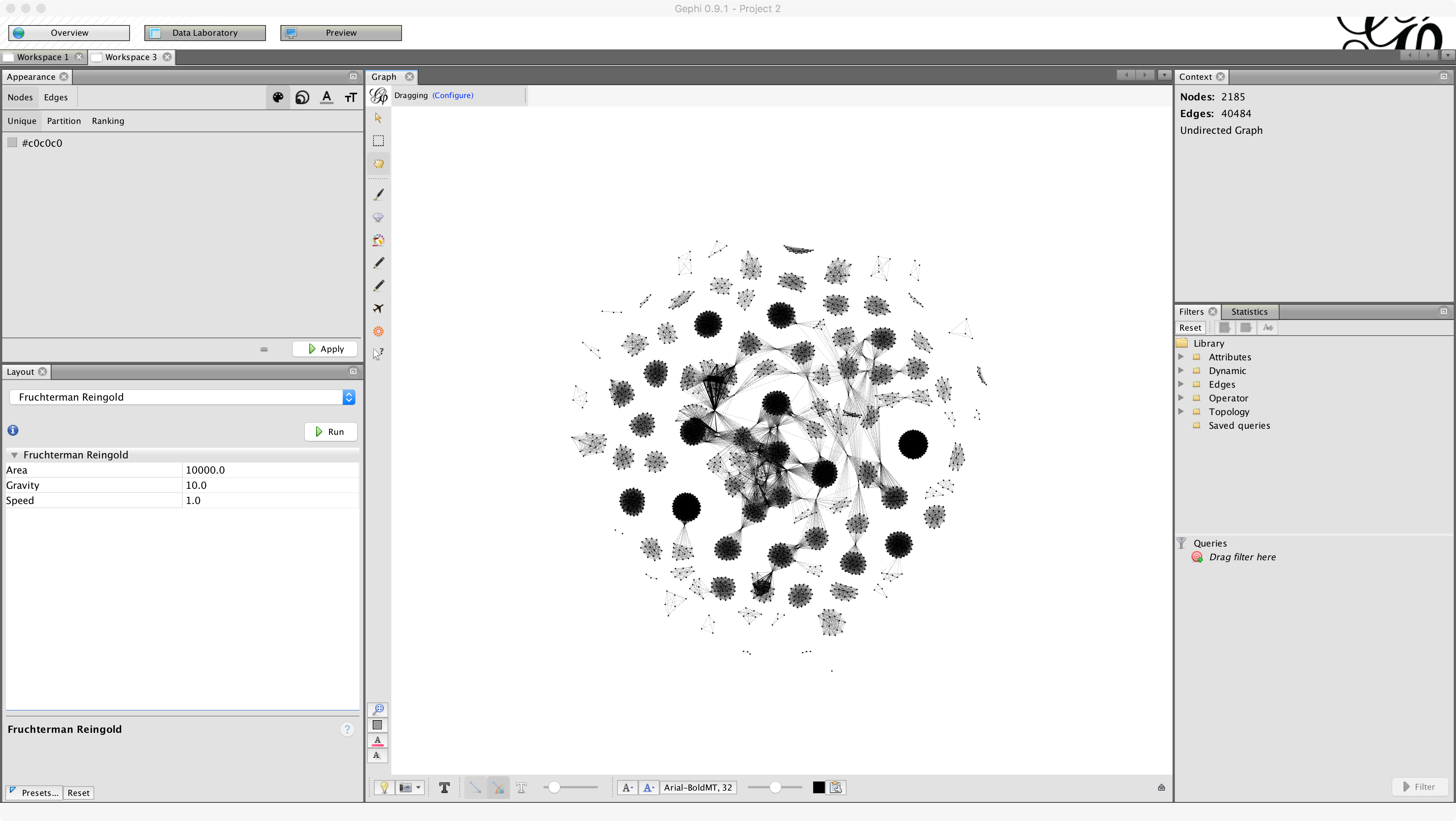Select the rectangle selection tool
The image size is (1456, 821).
[378, 141]
